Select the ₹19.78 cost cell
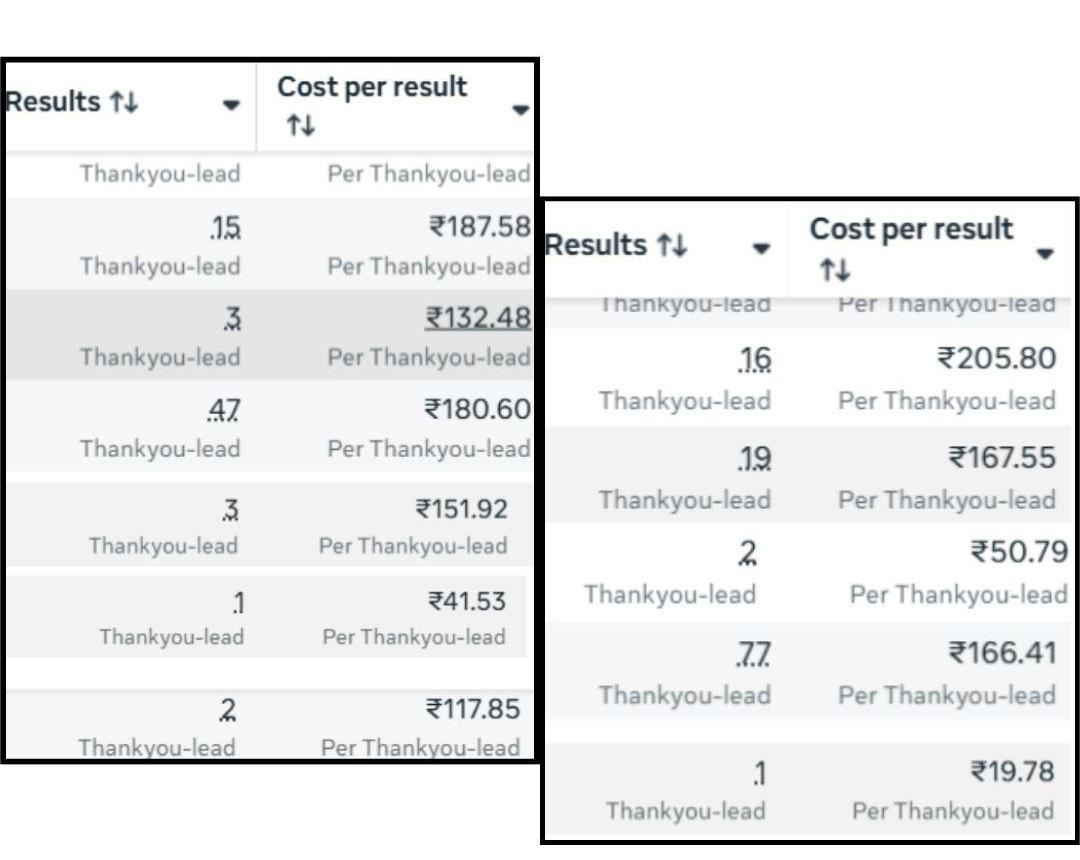The width and height of the screenshot is (1080, 860). (x=1012, y=771)
